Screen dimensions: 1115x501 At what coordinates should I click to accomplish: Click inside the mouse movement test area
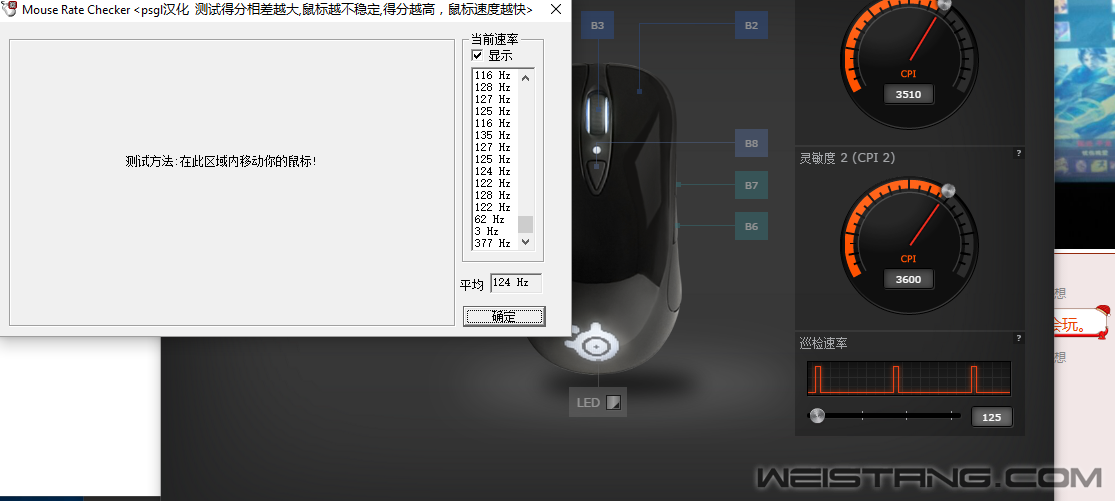point(232,183)
